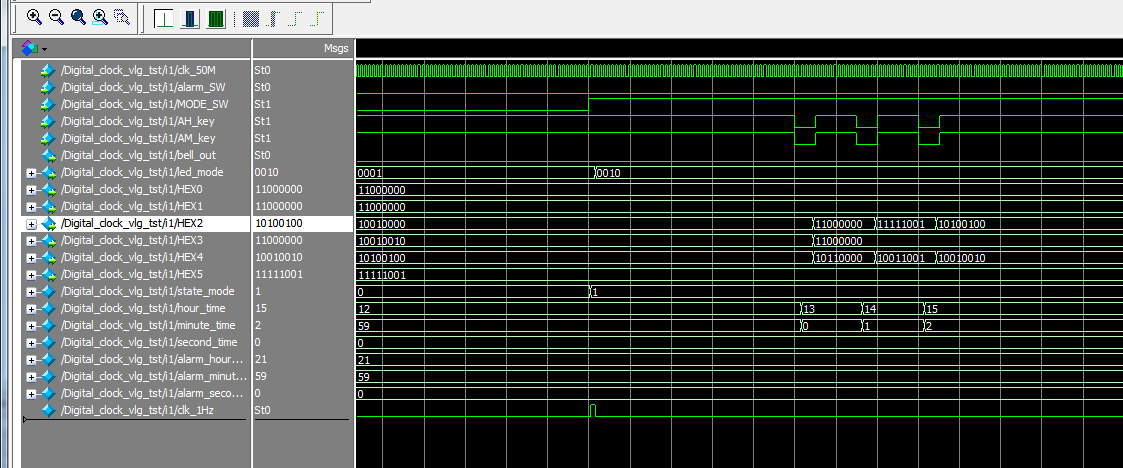This screenshot has height=468, width=1123.
Task: Click the colored shapes icon above signal names
Action: (29, 48)
